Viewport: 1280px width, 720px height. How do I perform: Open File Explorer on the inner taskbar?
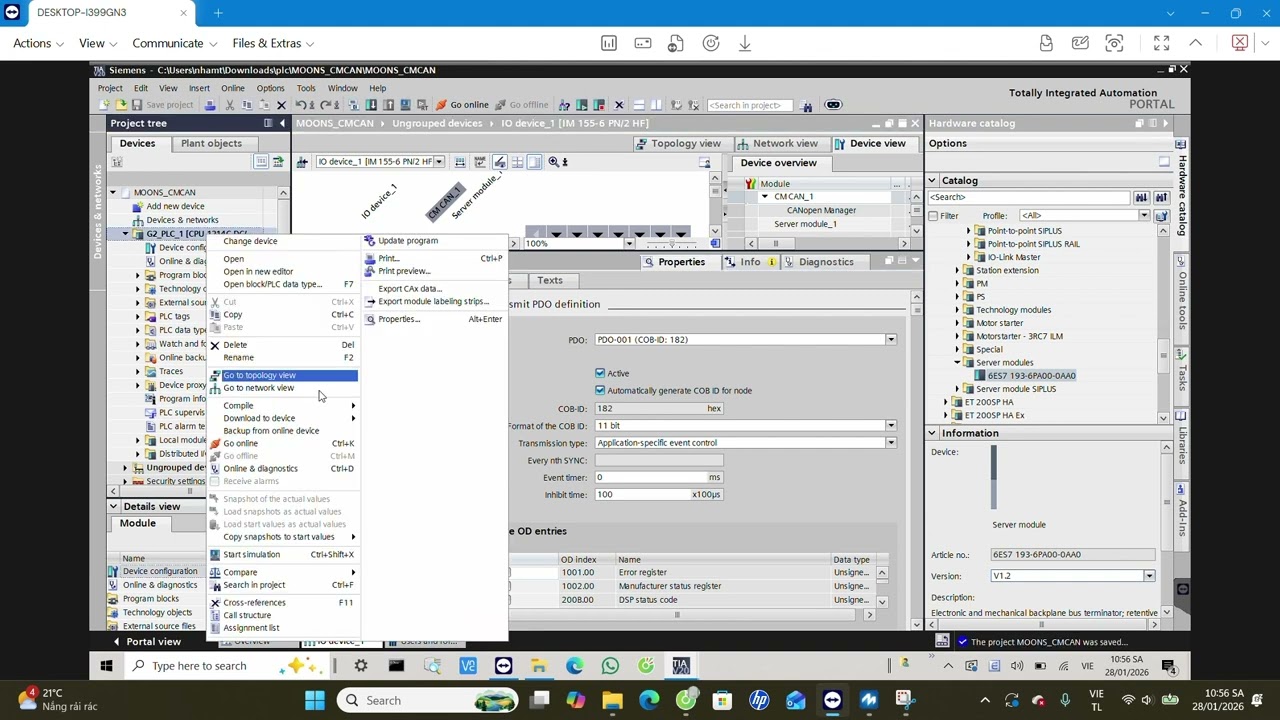pyautogui.click(x=539, y=666)
